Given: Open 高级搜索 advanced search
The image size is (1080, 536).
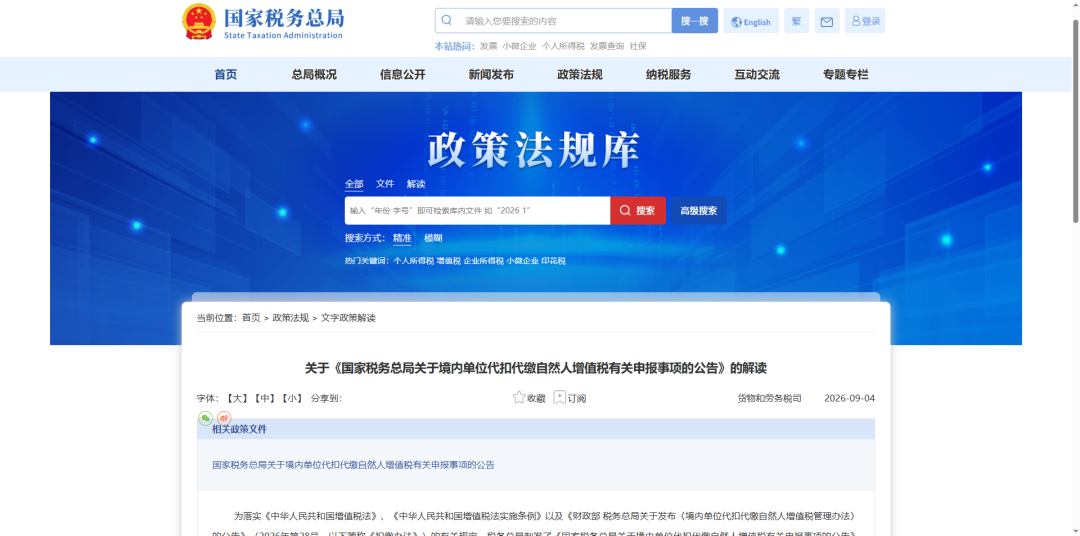Looking at the screenshot, I should tap(698, 211).
